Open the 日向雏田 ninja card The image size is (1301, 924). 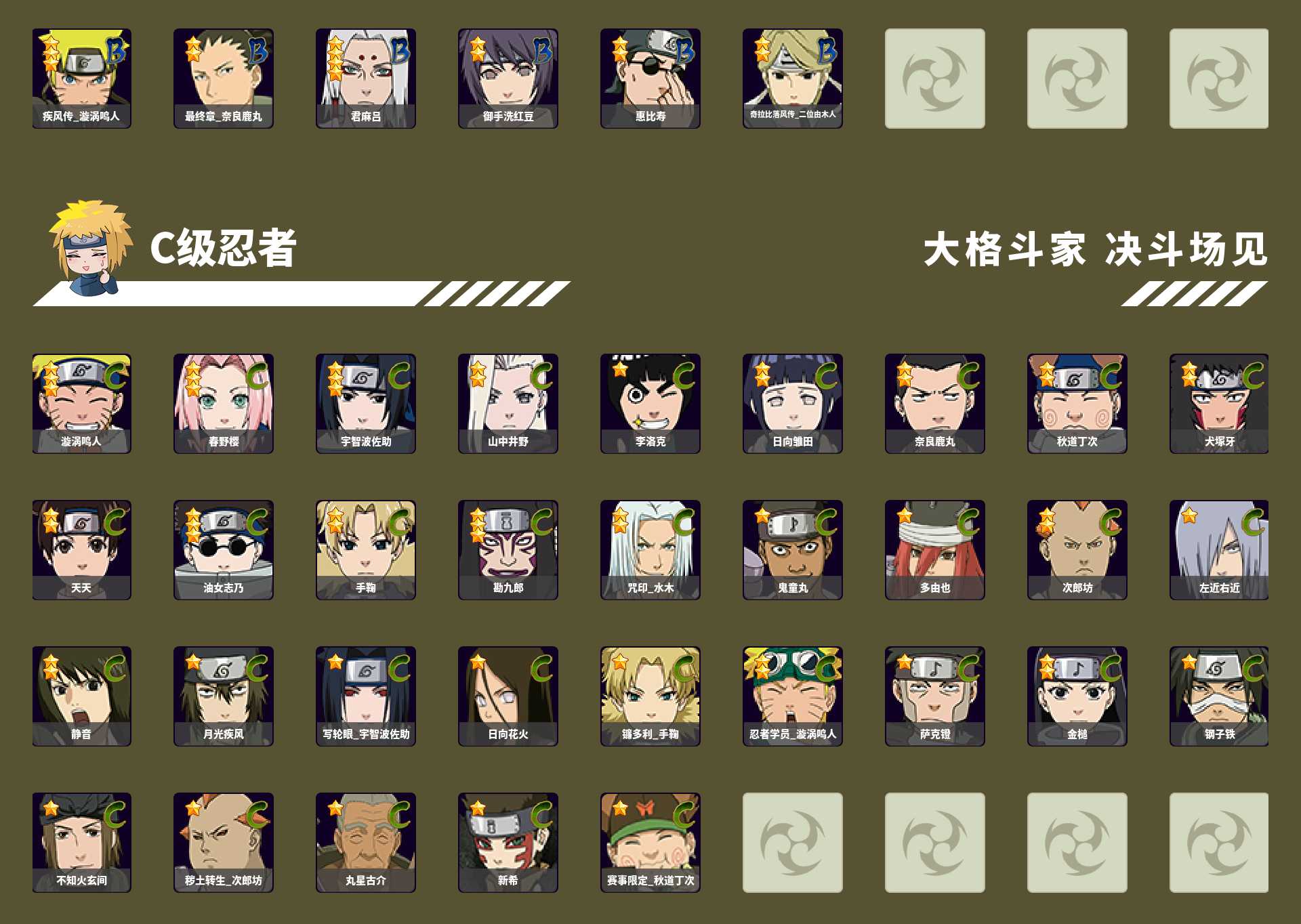(793, 404)
